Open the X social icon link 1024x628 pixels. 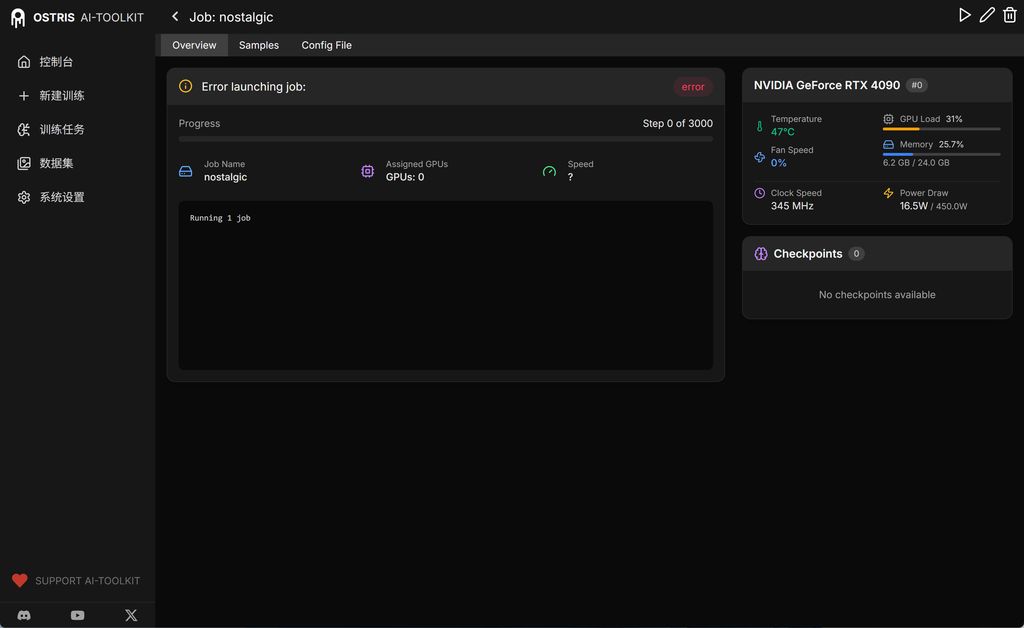[130, 615]
